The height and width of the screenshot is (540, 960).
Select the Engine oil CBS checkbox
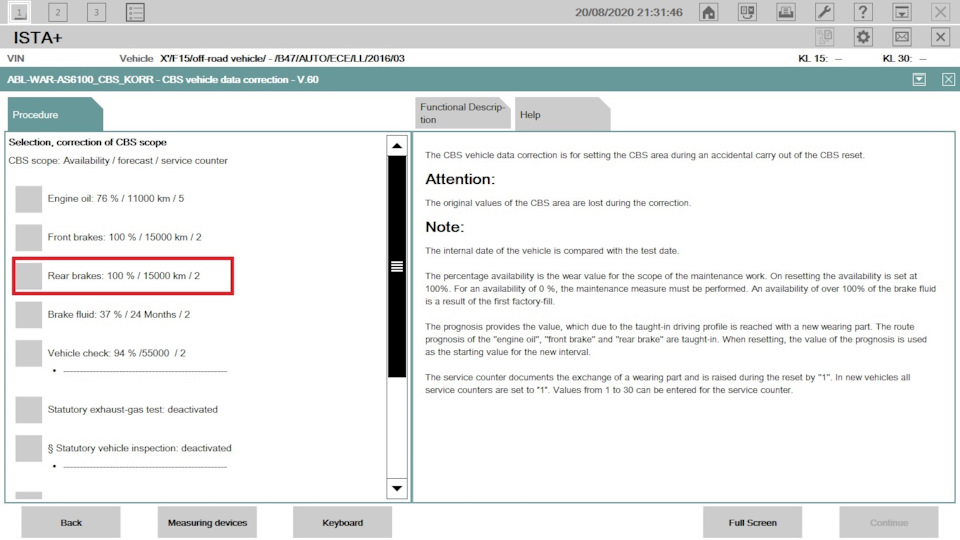click(x=29, y=199)
